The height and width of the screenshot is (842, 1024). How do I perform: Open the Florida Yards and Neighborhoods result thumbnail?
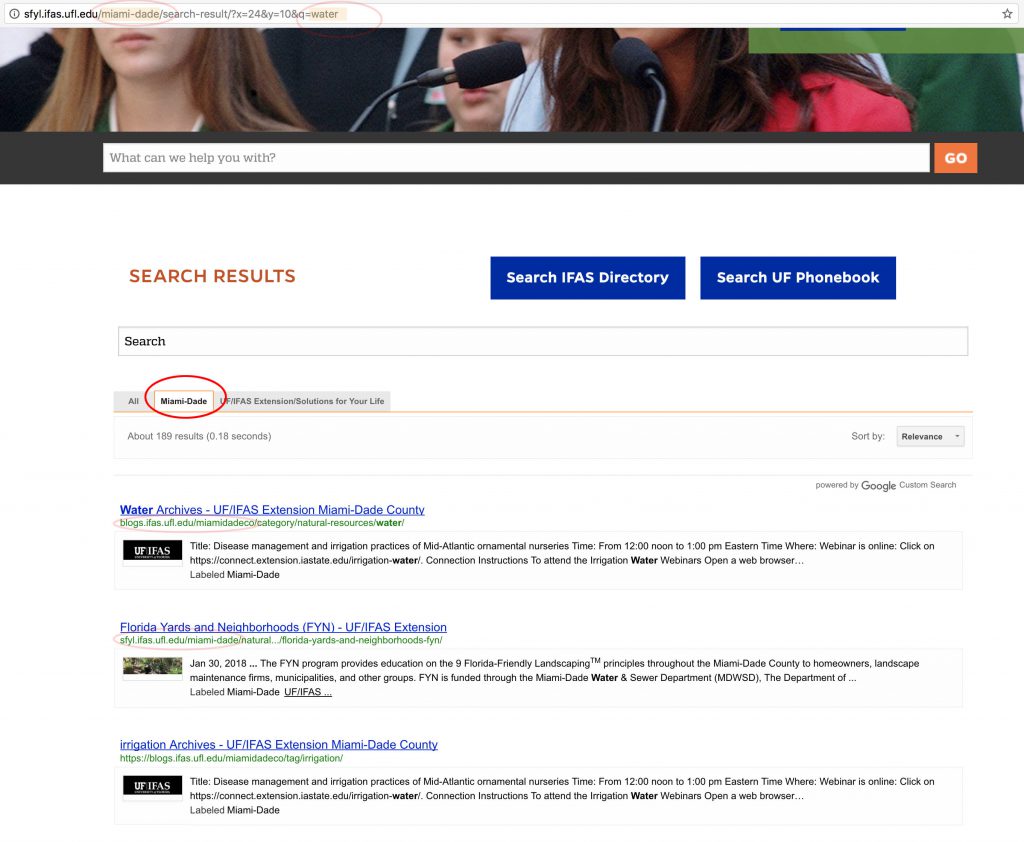click(x=152, y=666)
